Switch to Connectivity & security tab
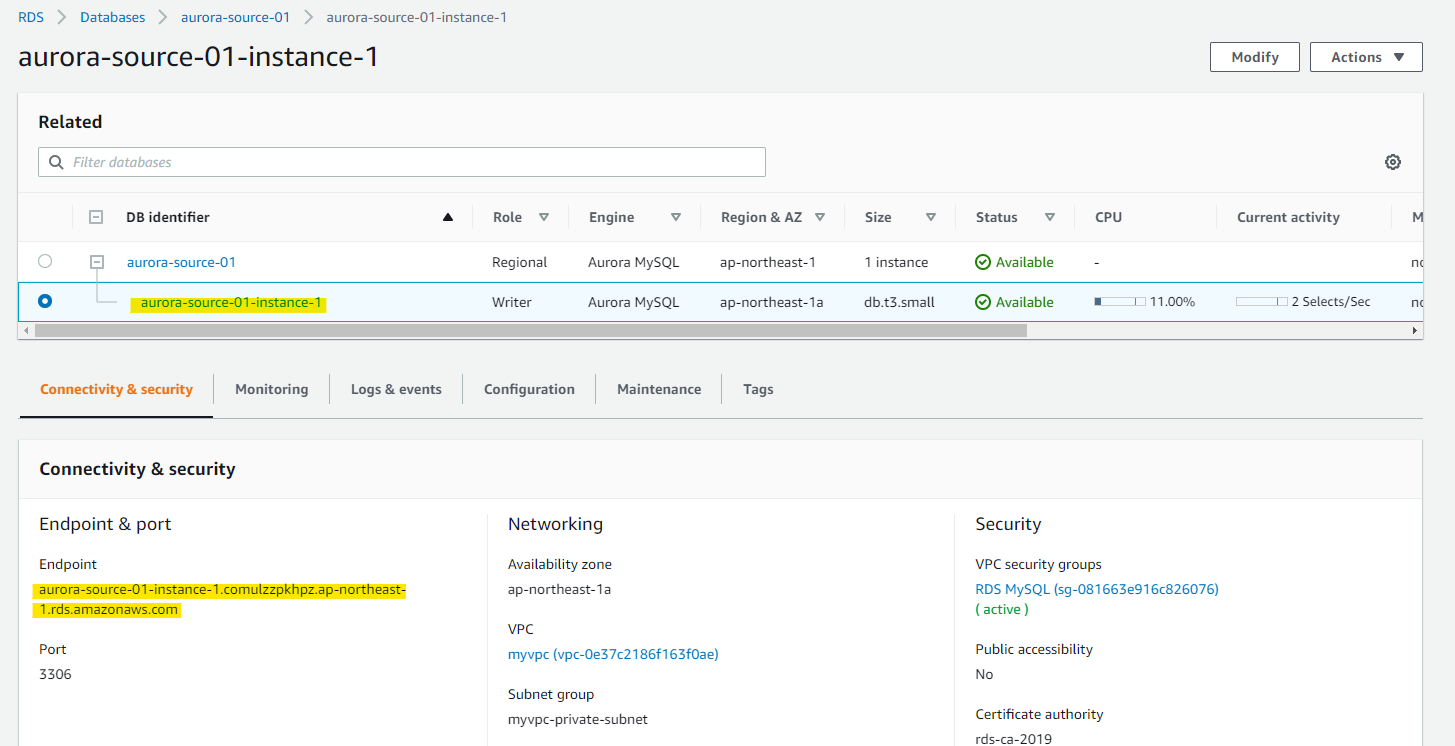 point(116,389)
